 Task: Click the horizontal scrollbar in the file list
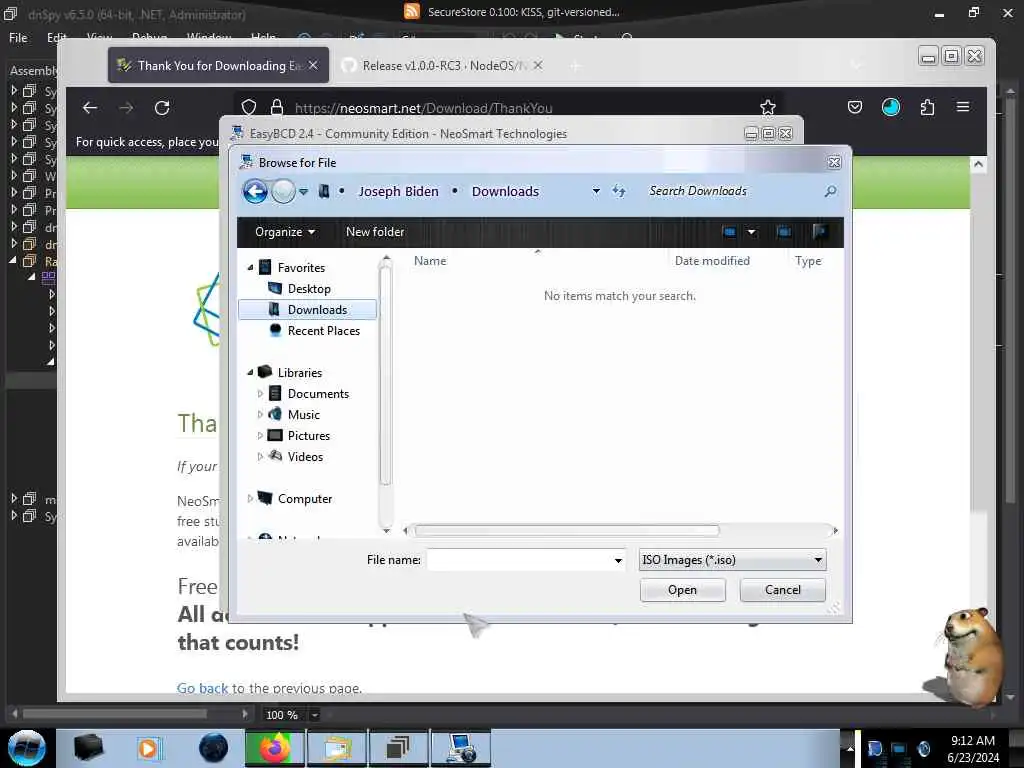pyautogui.click(x=566, y=530)
